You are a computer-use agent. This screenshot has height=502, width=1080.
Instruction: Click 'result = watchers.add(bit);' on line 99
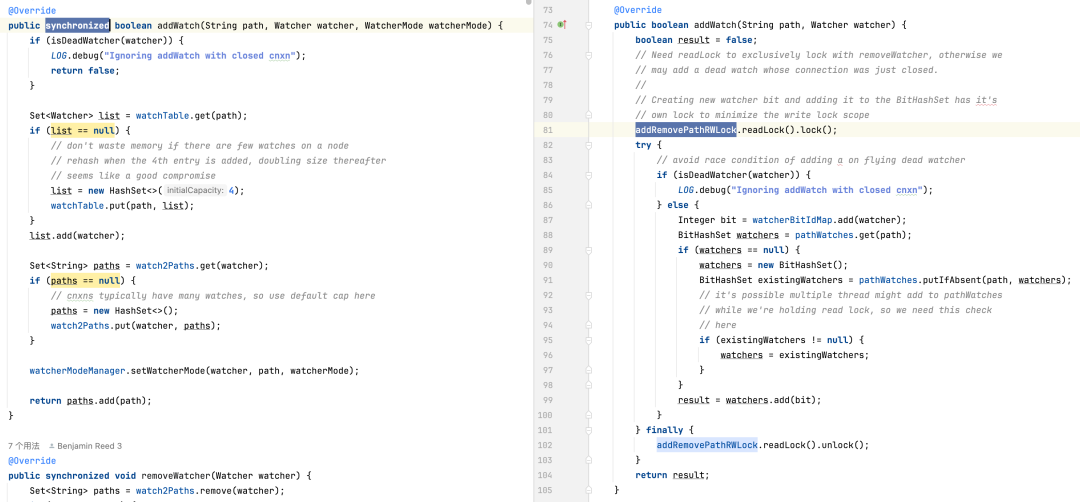pyautogui.click(x=750, y=400)
